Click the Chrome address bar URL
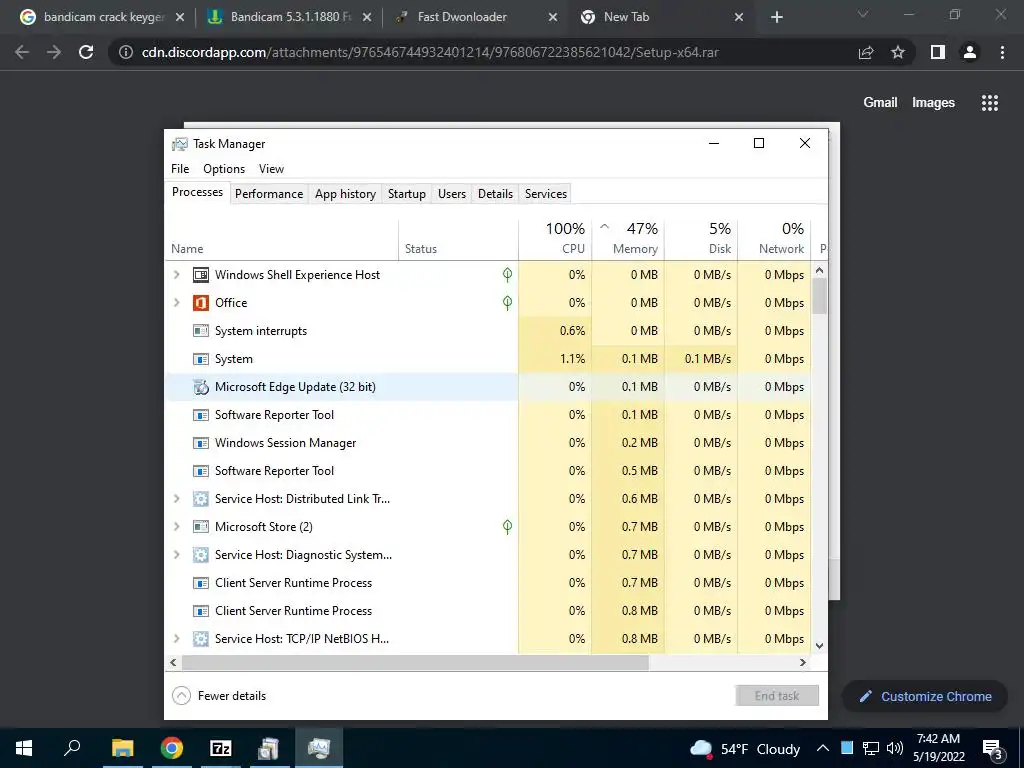 coord(430,52)
